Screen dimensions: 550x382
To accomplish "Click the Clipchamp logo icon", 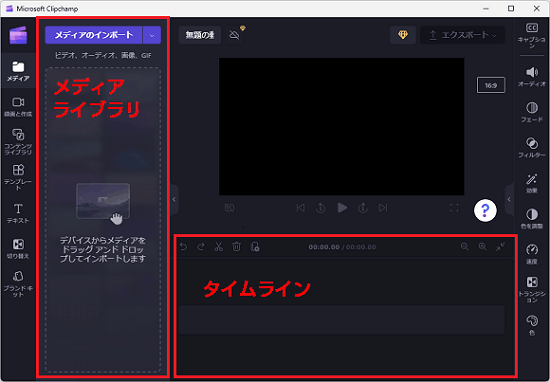I will pos(18,35).
